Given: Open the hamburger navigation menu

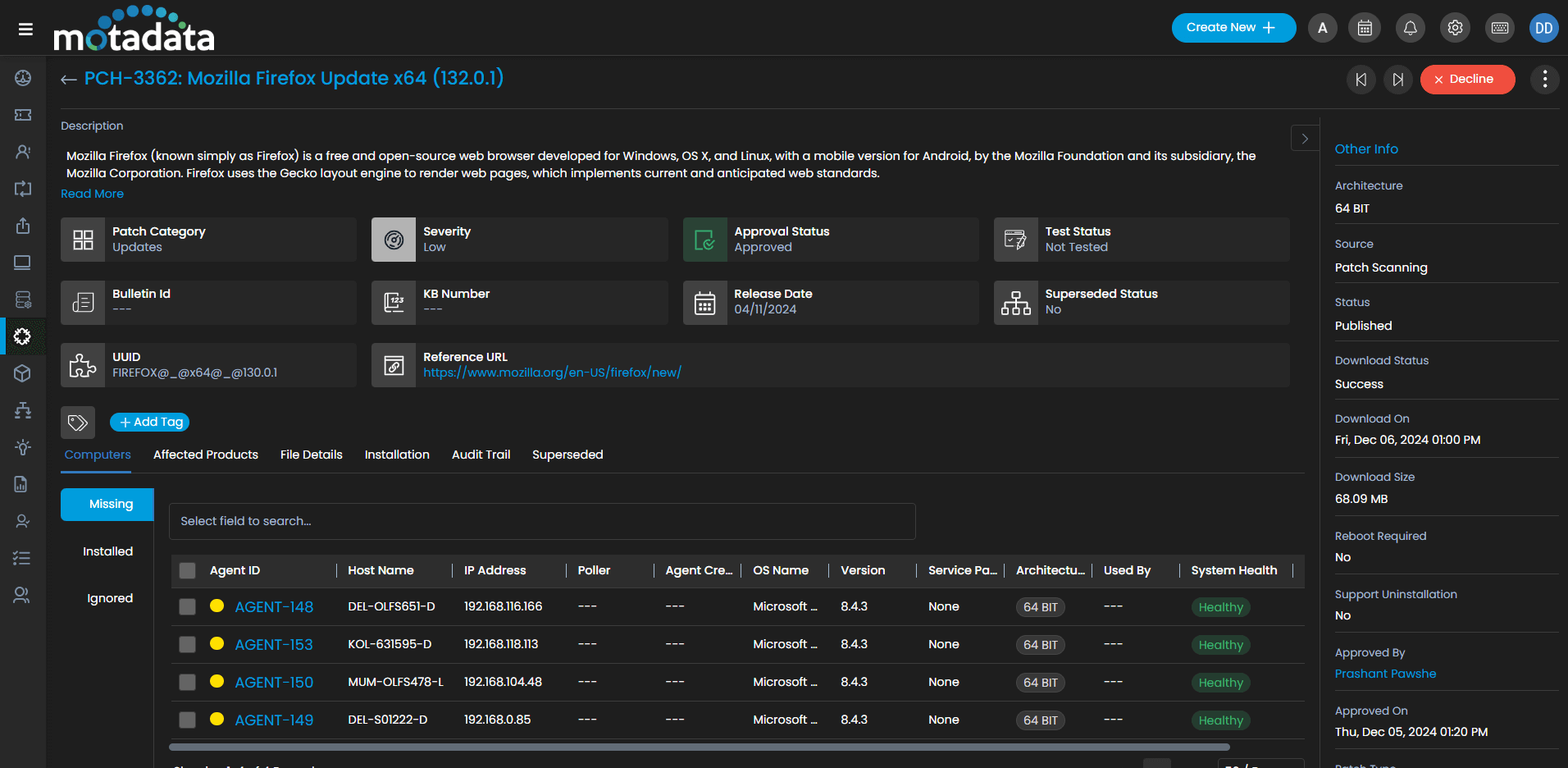Looking at the screenshot, I should pos(25,29).
